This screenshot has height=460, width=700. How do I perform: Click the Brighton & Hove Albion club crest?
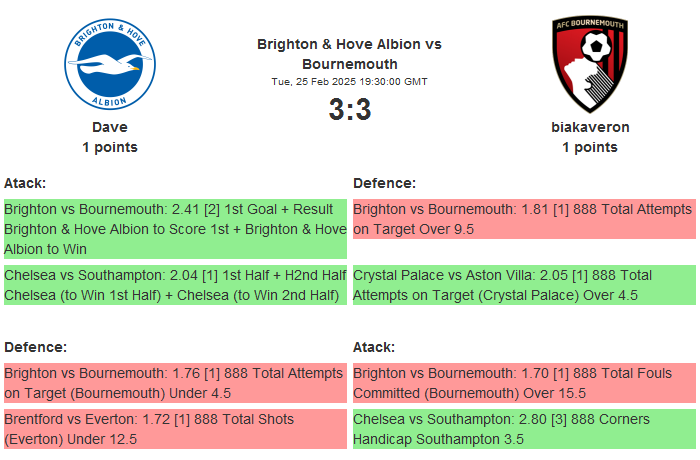click(110, 66)
